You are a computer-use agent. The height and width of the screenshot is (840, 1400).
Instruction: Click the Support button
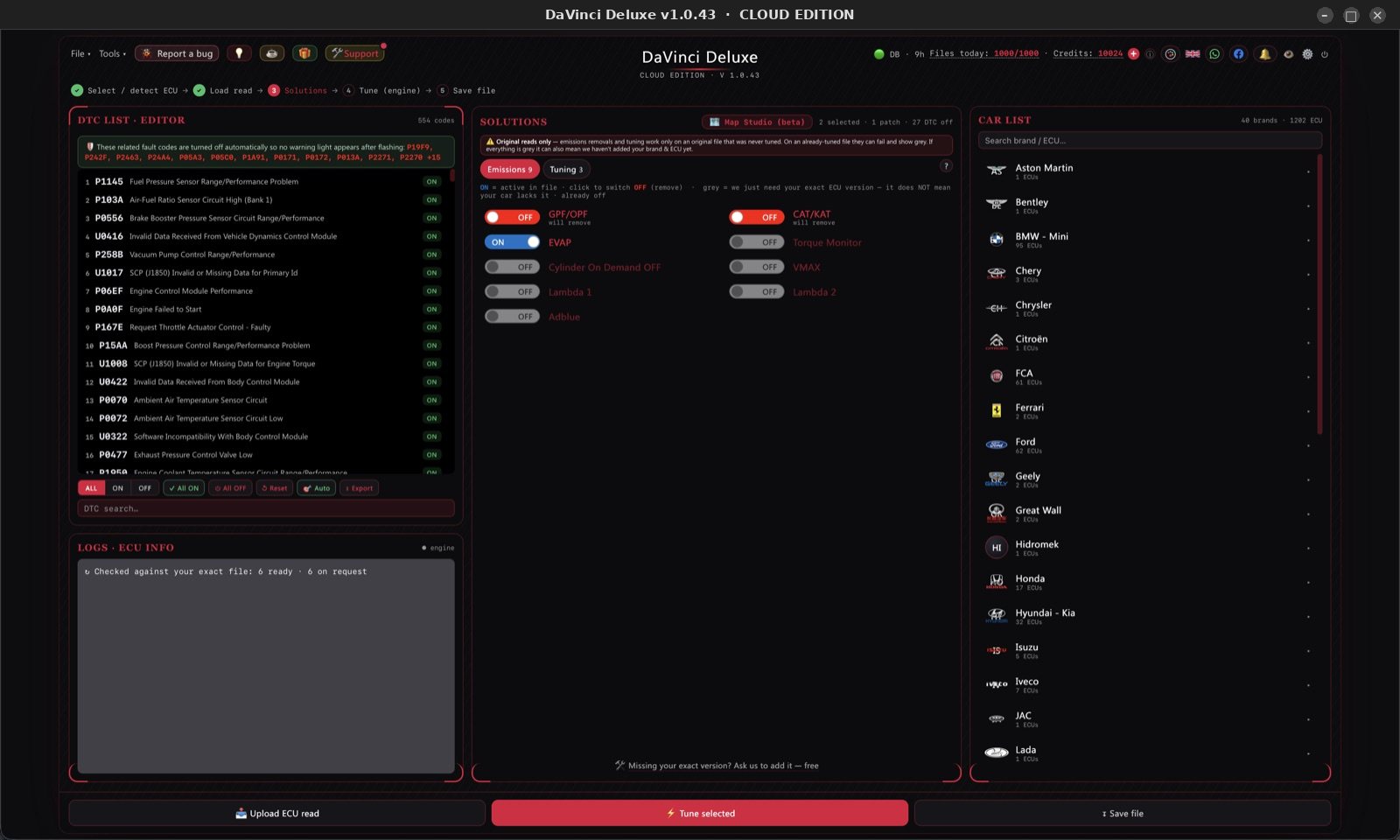click(x=354, y=53)
